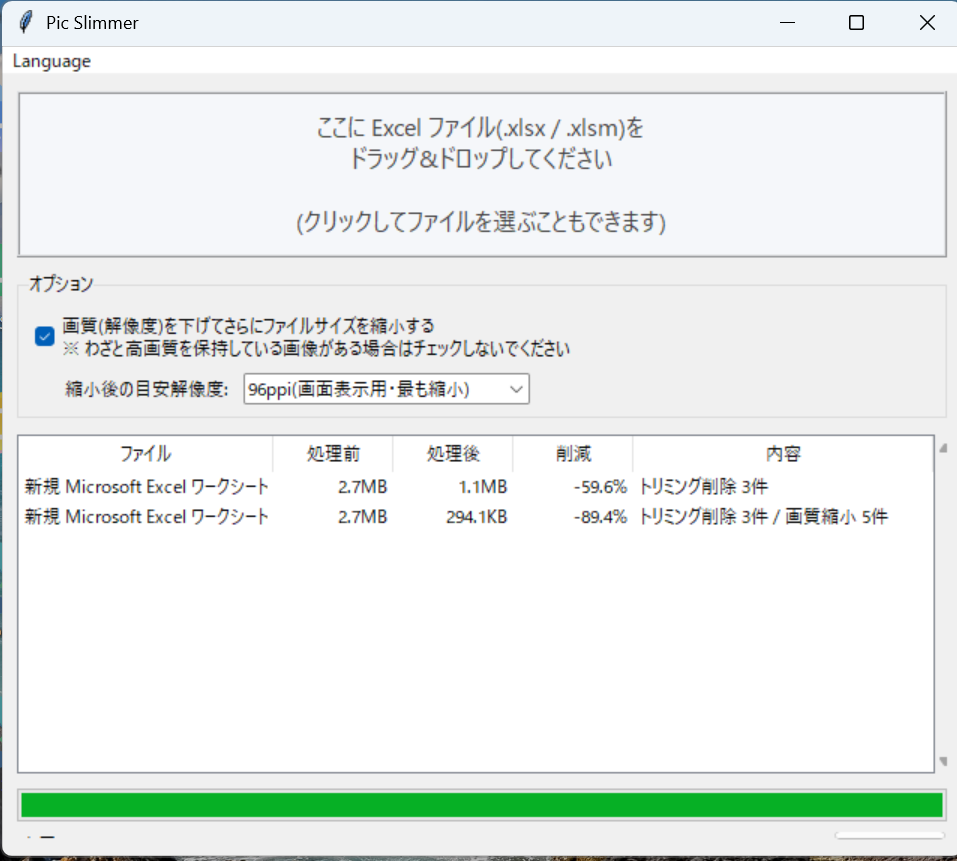Click the Excel file drag-and-drop area
The width and height of the screenshot is (957, 861).
tap(482, 175)
